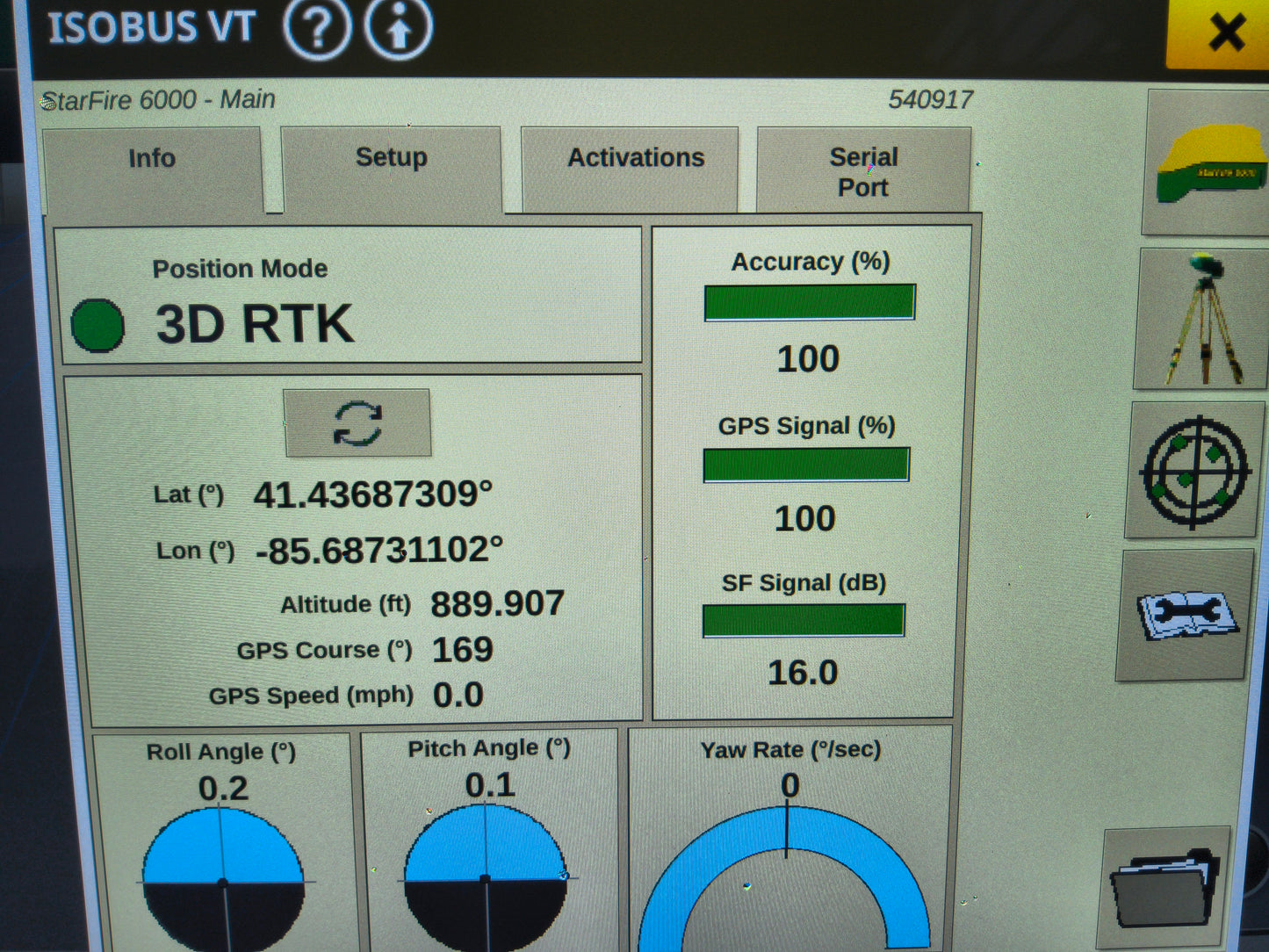
Task: Select Accuracy value 100
Action: click(809, 358)
